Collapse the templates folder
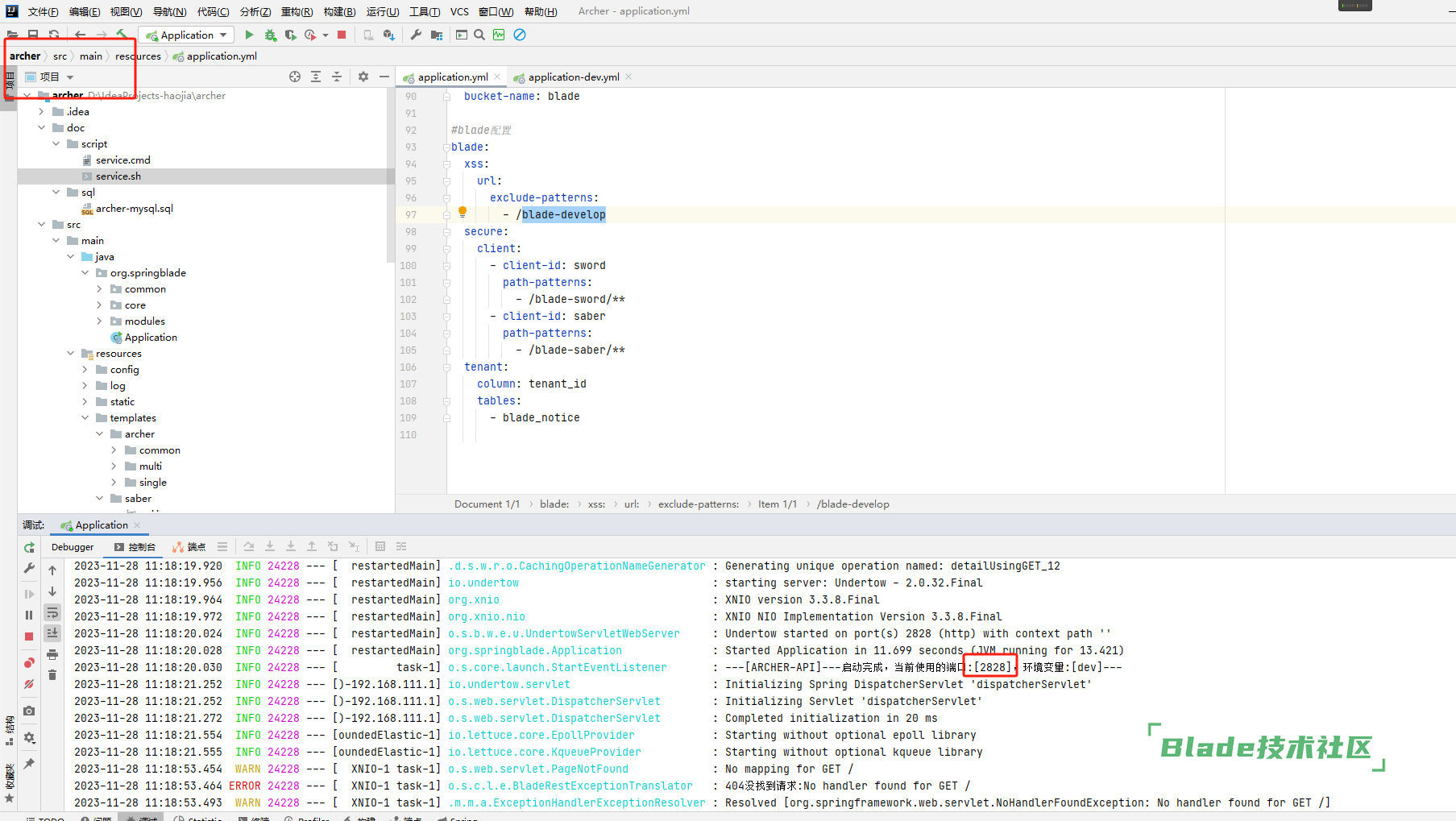 [x=85, y=417]
